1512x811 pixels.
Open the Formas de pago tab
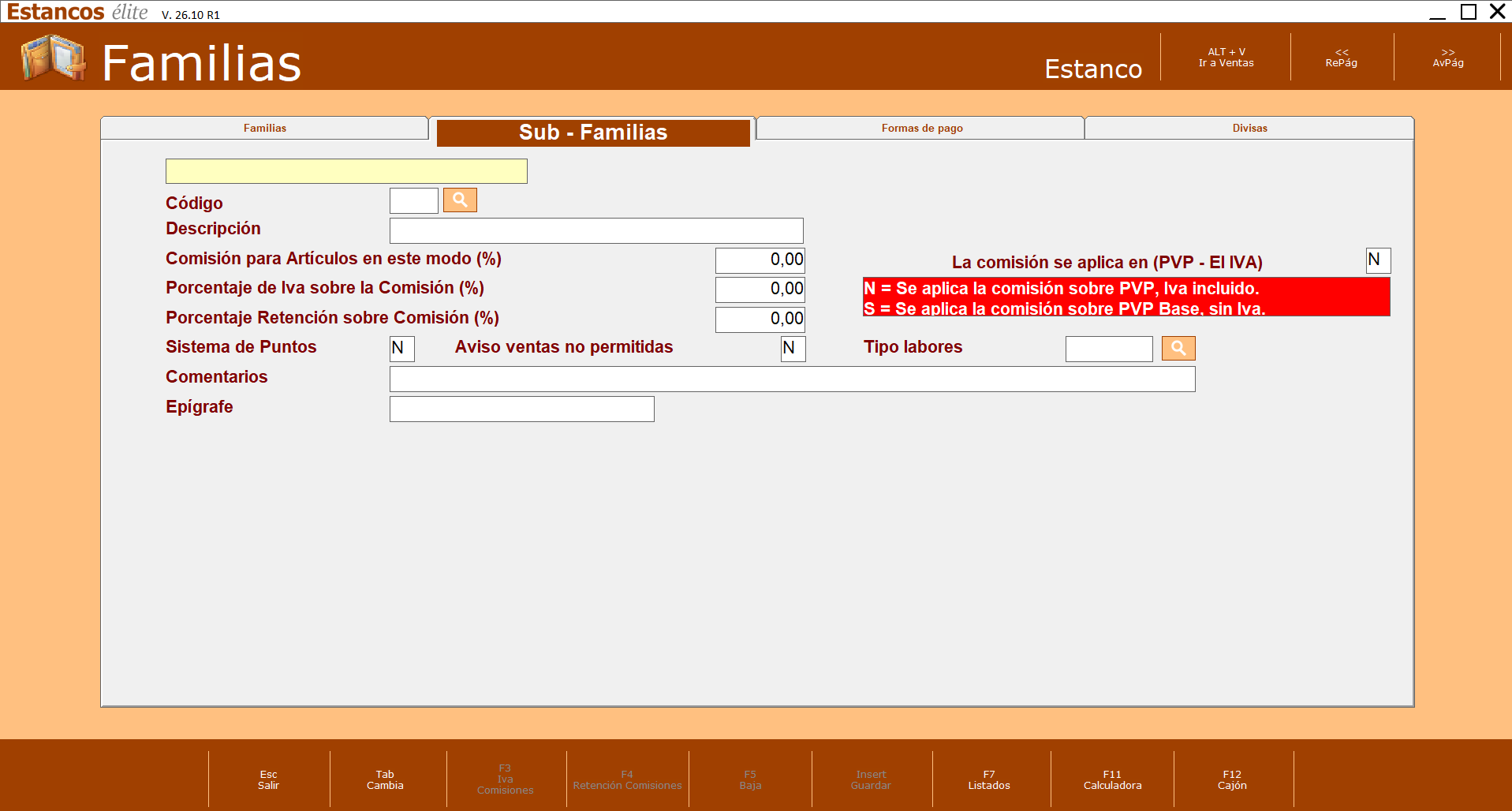(922, 128)
